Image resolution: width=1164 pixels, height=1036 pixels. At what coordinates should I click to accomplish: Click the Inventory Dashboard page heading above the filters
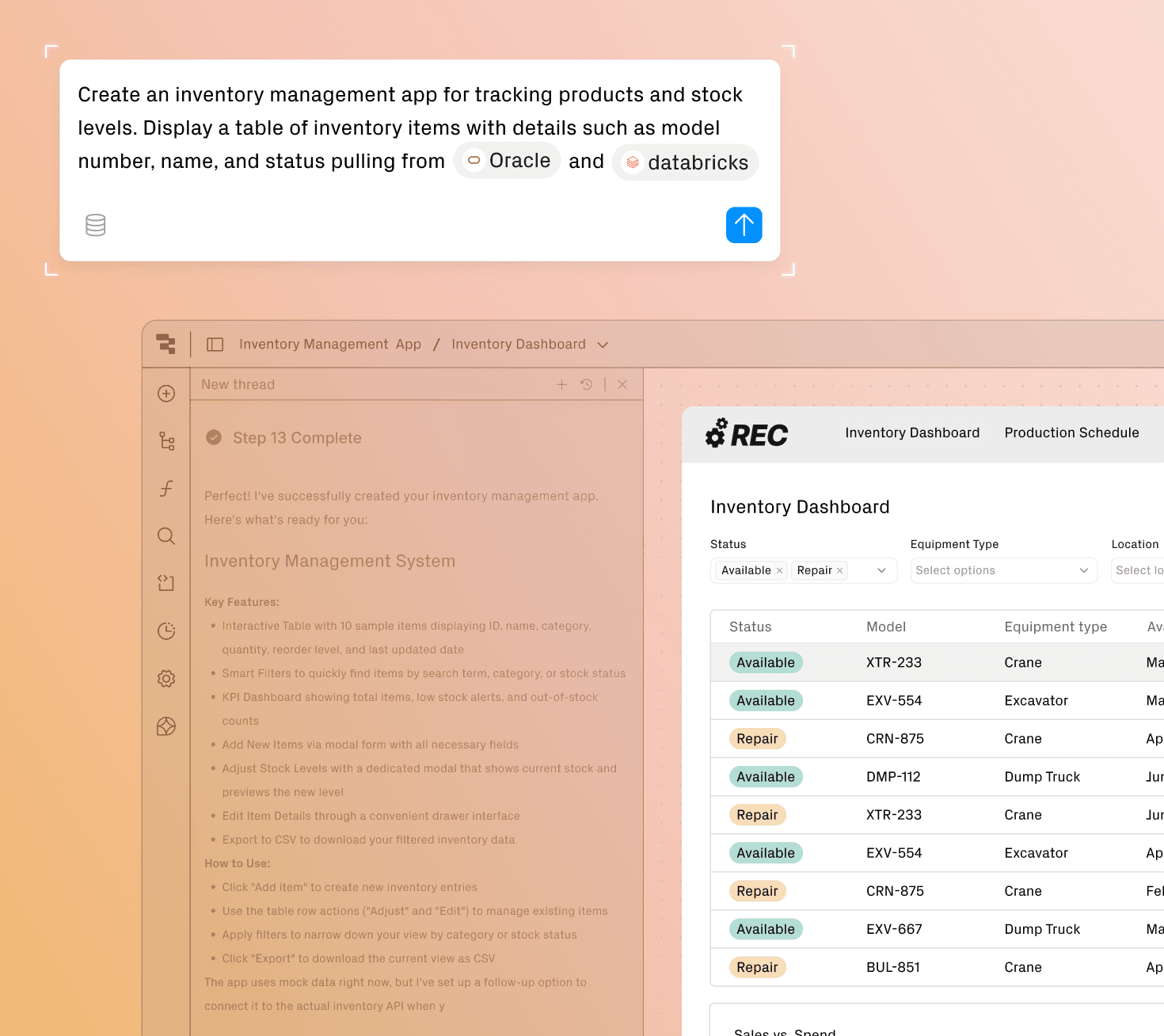800,507
